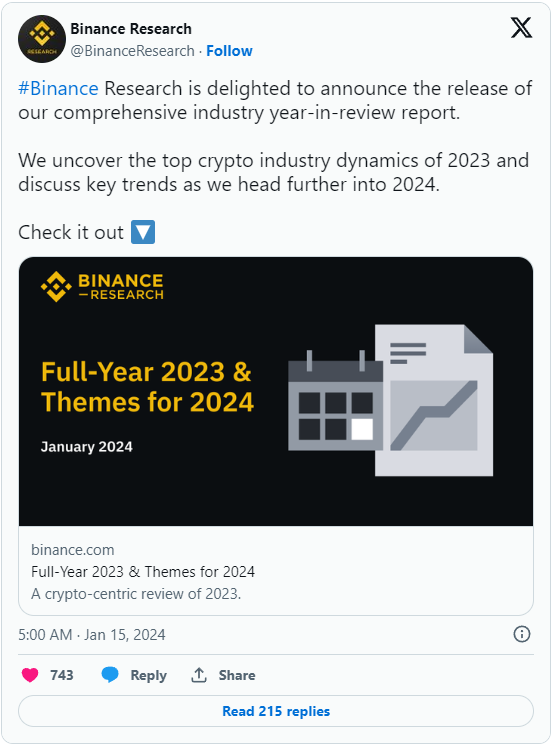Click Read 215 replies button
Viewport: 554px width, 746px height.
click(x=276, y=711)
